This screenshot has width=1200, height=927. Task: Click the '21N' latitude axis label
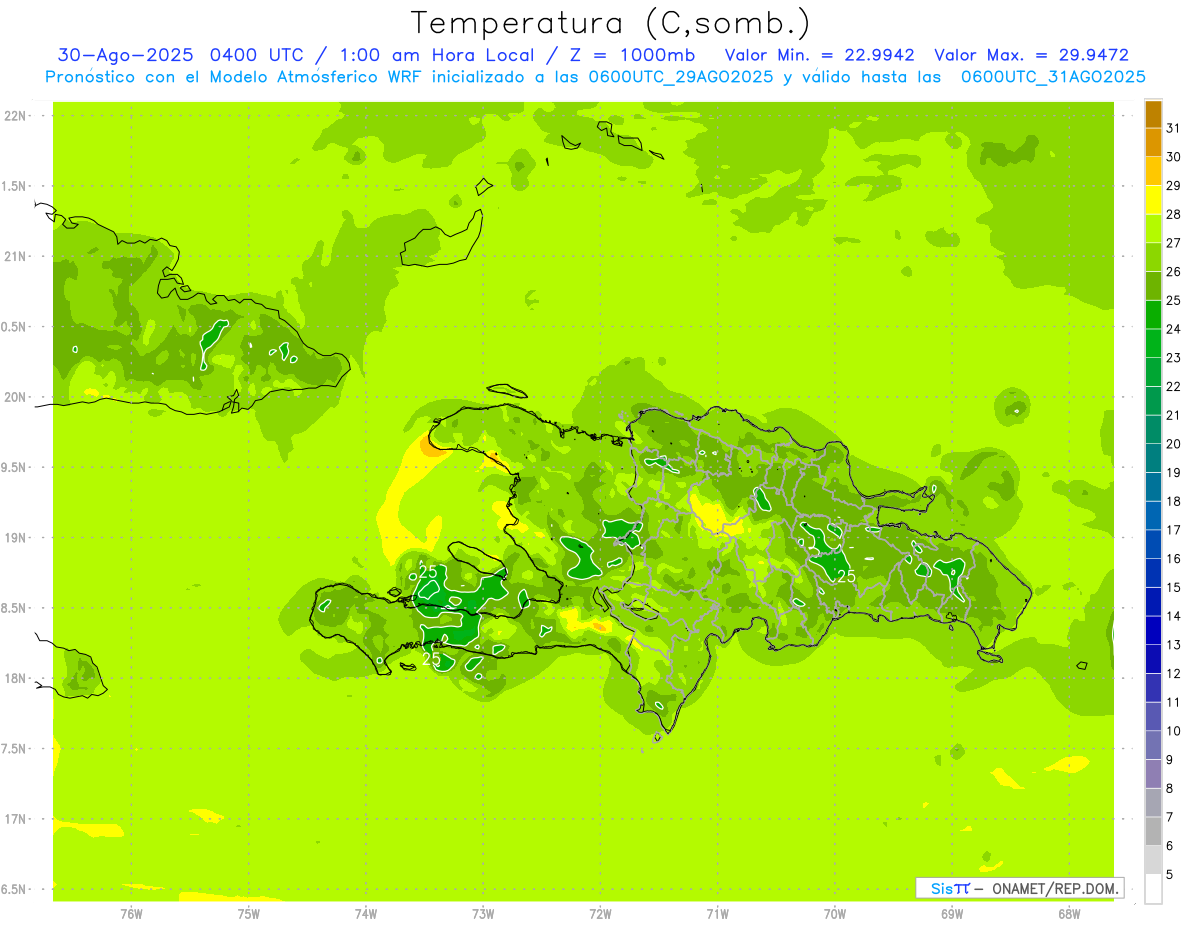pos(14,256)
